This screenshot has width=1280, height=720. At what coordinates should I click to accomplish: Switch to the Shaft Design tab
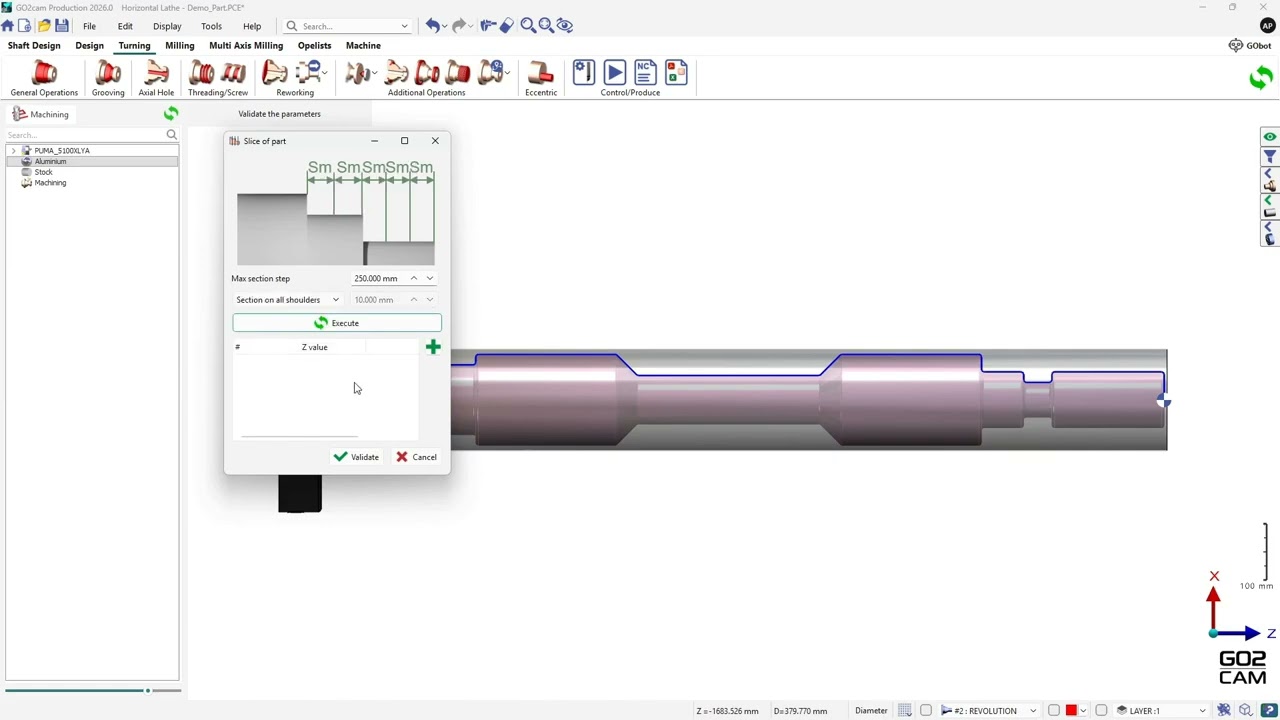(34, 45)
